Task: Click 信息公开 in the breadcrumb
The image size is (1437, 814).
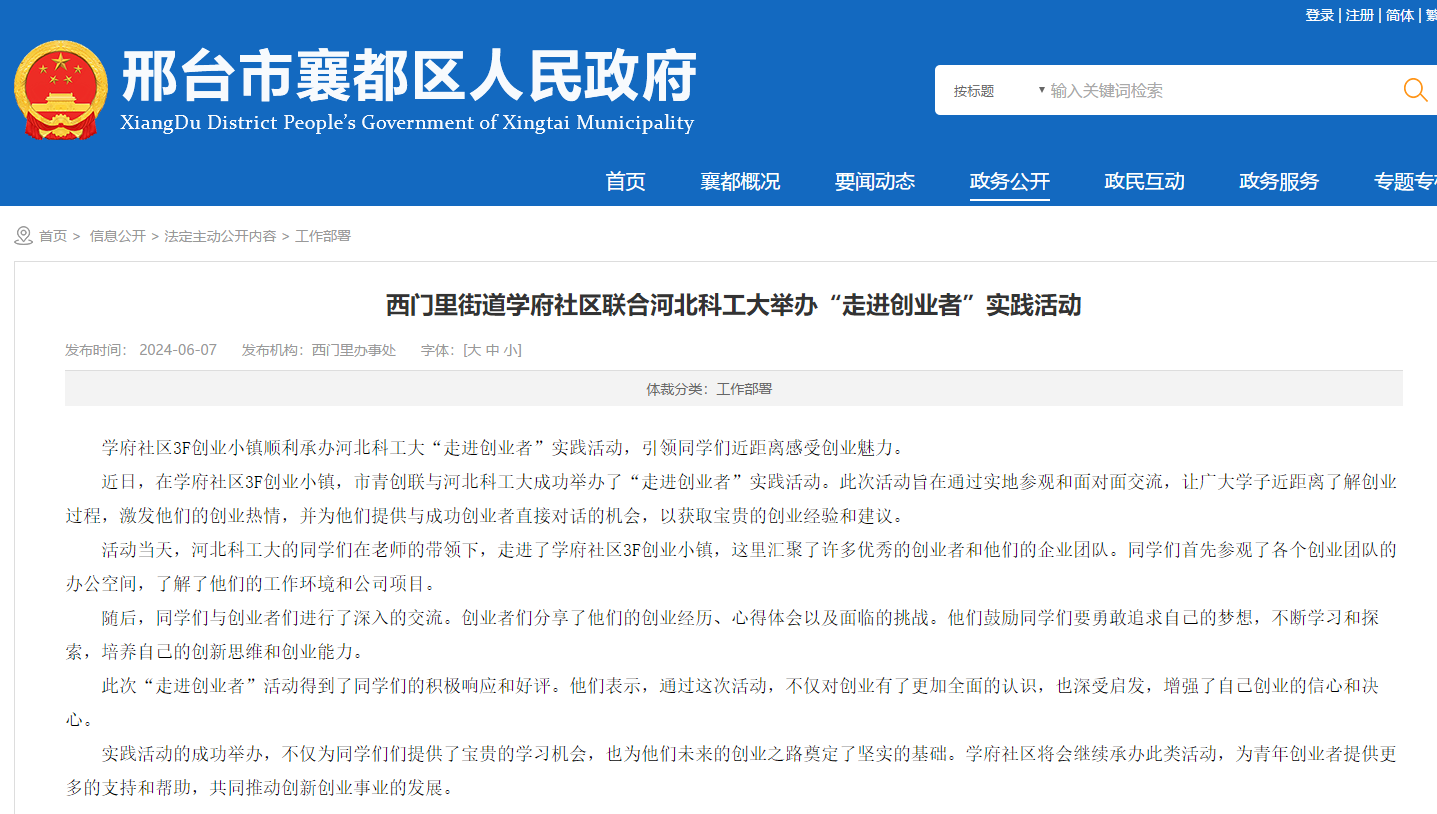Action: [x=117, y=236]
